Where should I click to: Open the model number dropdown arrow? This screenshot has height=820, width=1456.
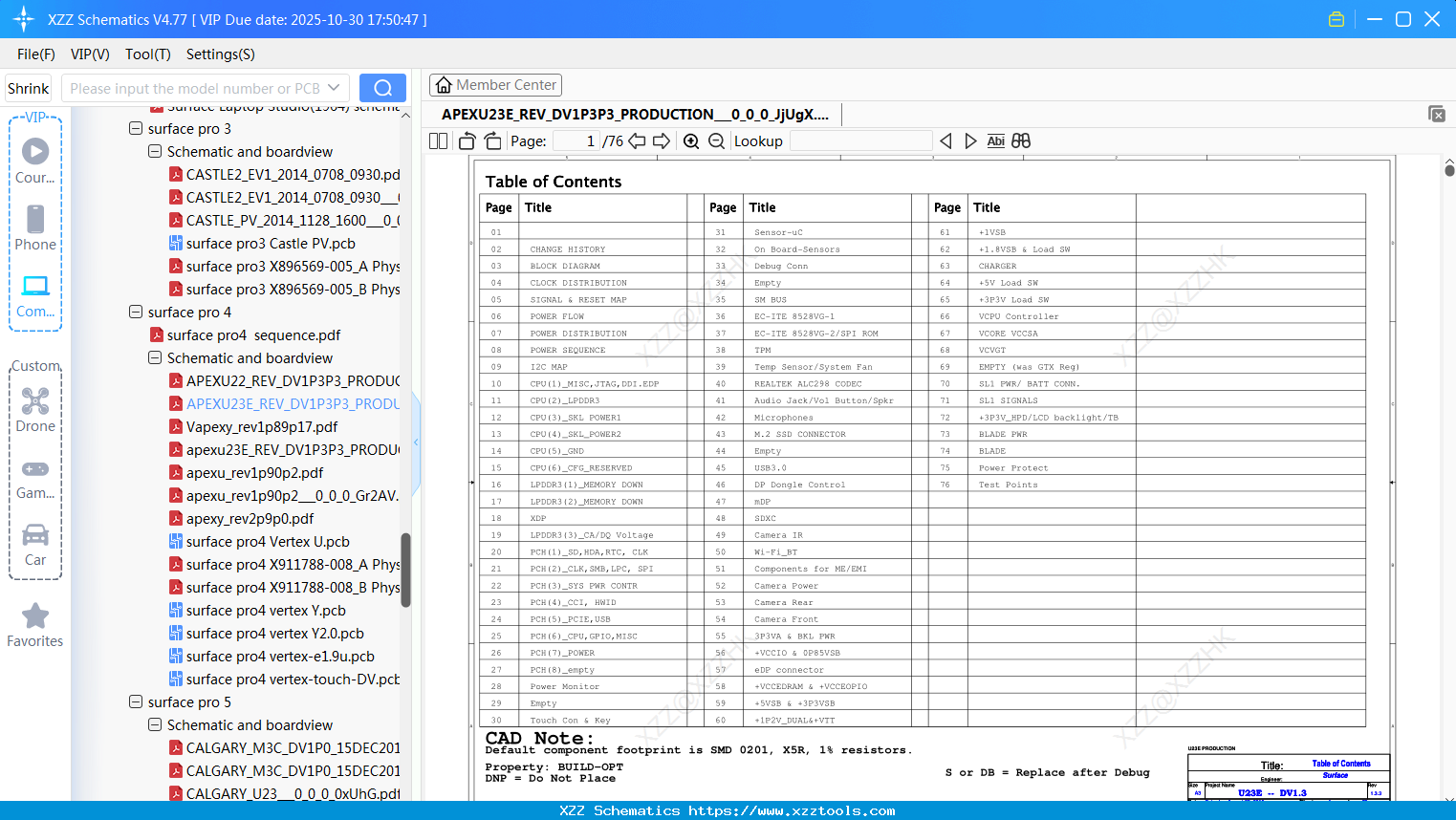(x=334, y=88)
